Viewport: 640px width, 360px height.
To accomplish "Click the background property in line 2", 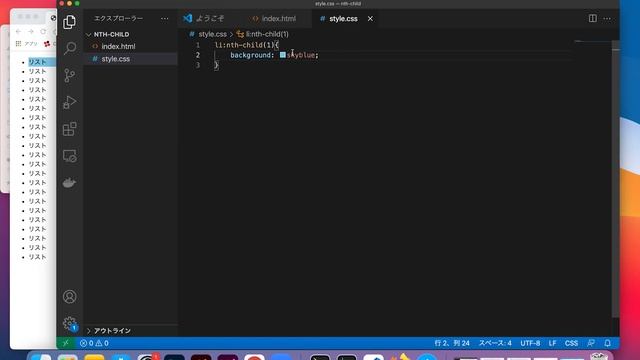I will coord(250,55).
